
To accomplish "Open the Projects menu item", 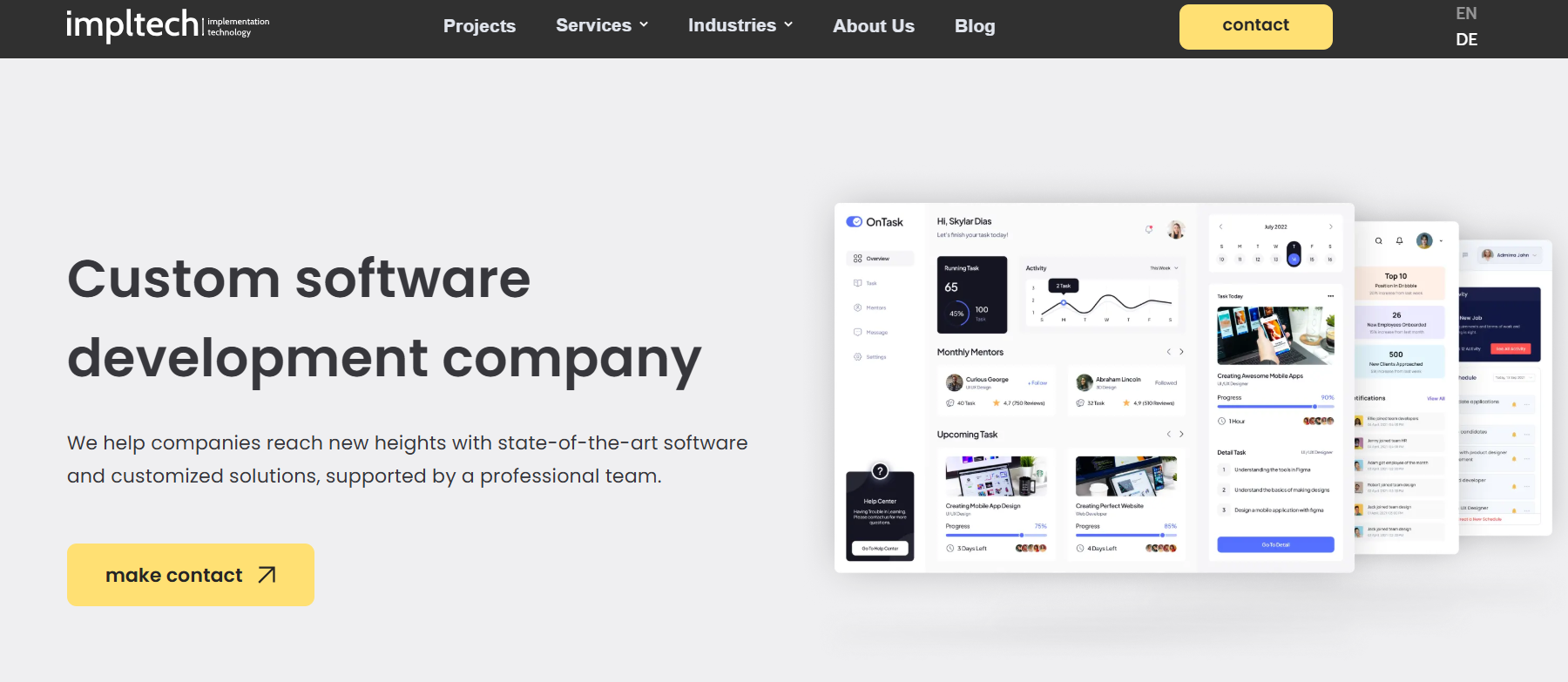I will coord(479,26).
